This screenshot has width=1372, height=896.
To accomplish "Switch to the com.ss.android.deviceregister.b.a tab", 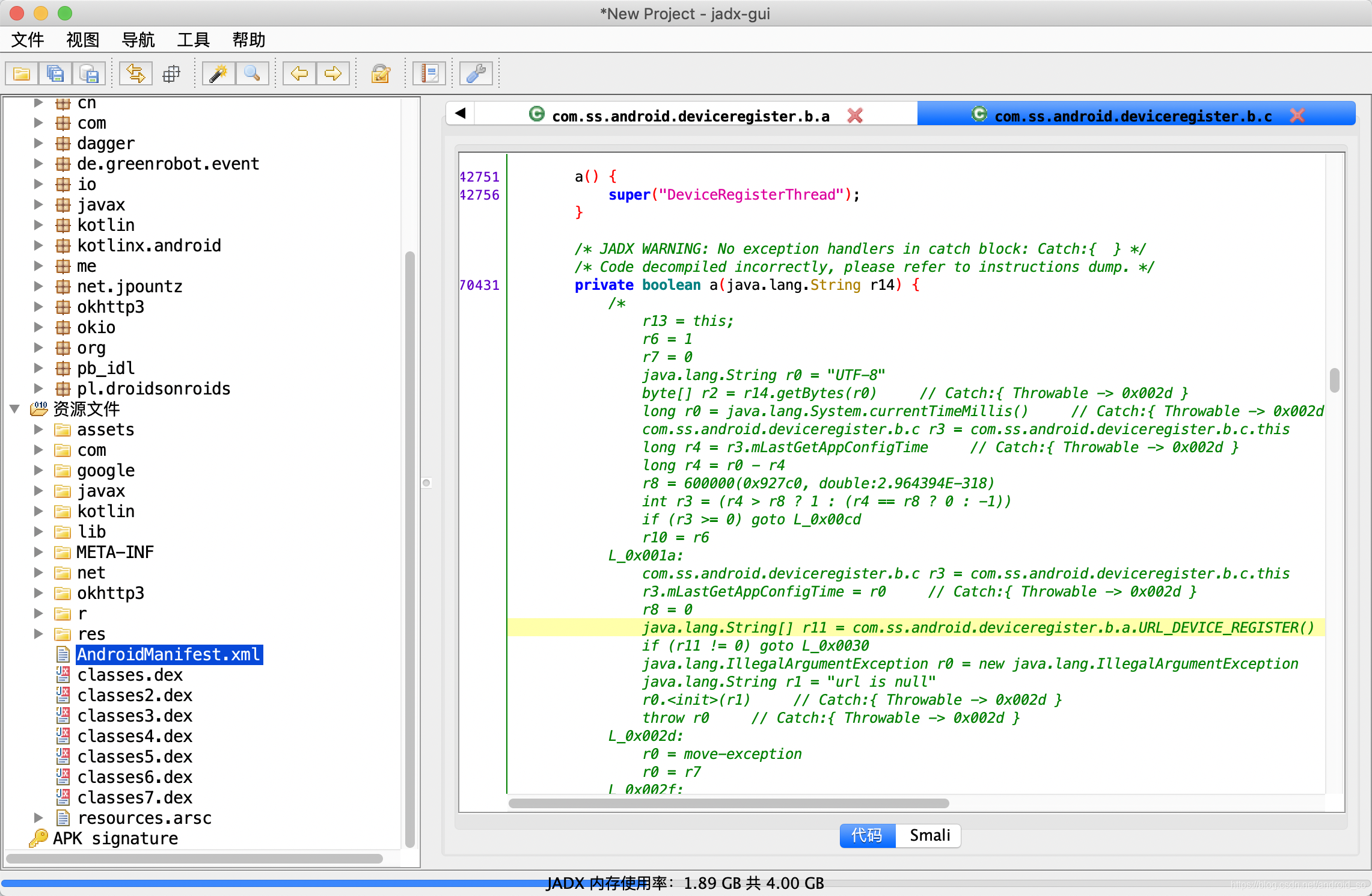I will [690, 115].
